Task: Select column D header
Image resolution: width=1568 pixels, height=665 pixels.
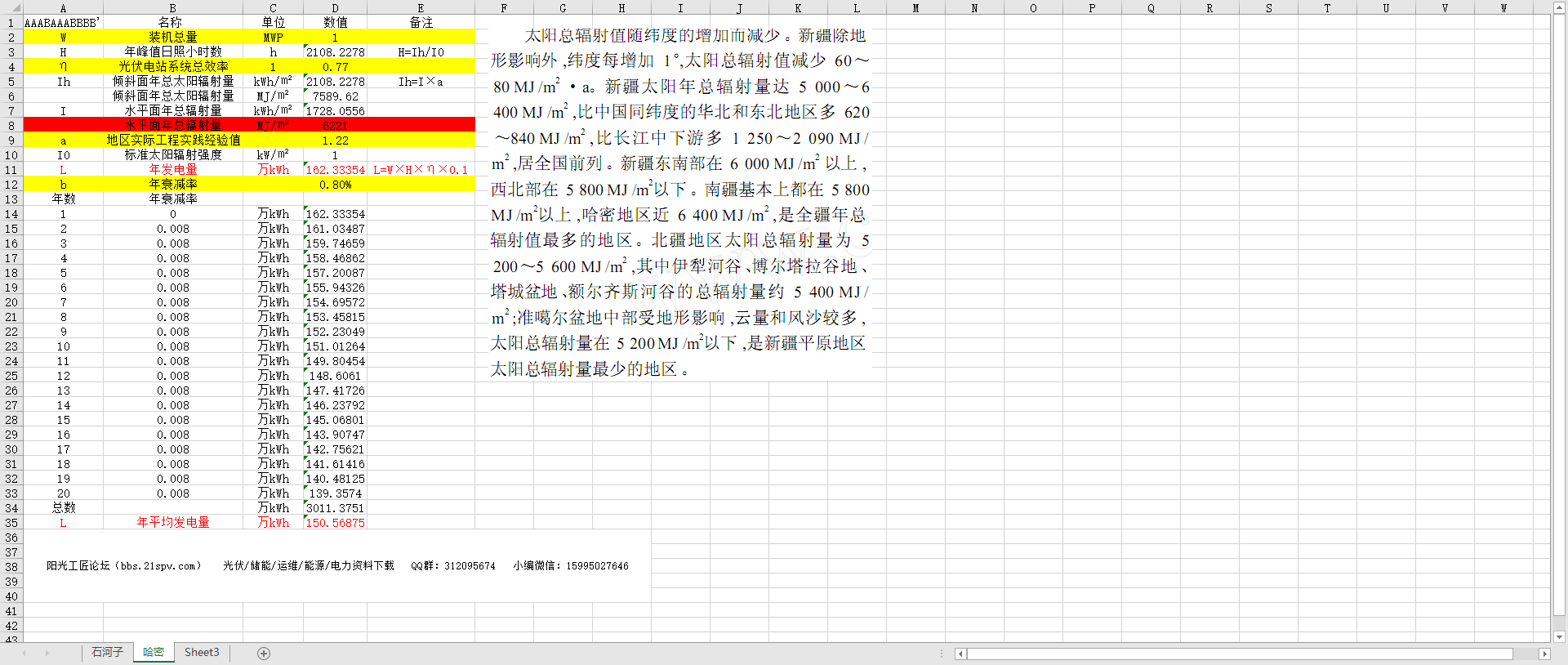Action: pyautogui.click(x=335, y=8)
